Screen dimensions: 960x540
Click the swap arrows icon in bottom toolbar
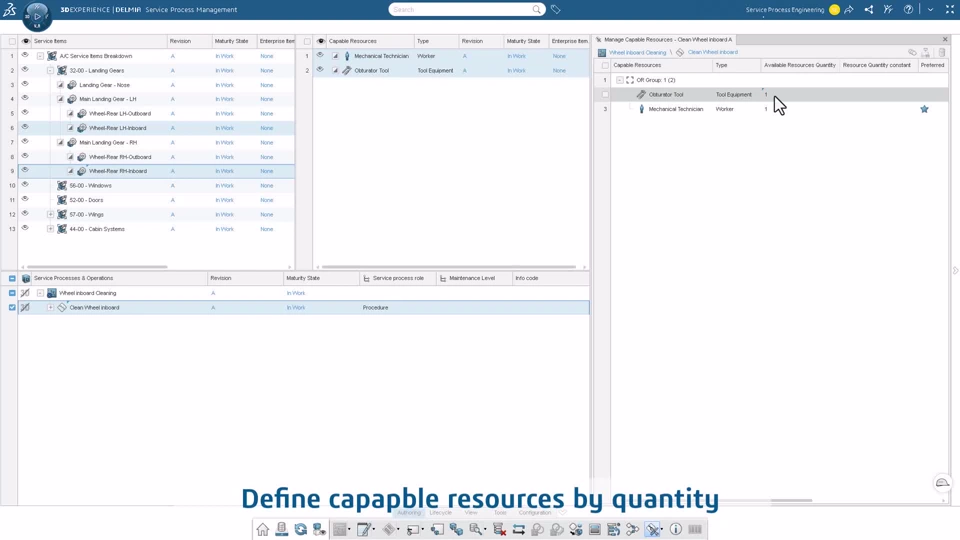[x=519, y=529]
